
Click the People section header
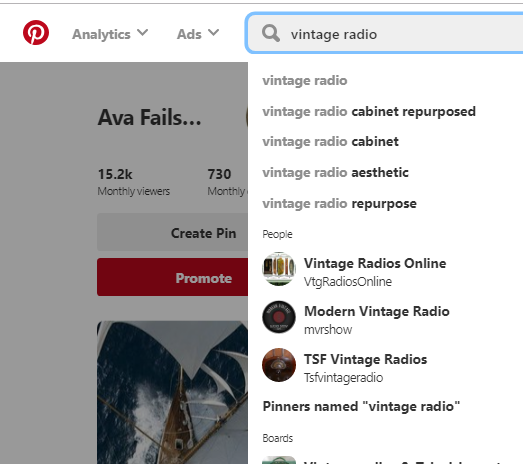(x=277, y=234)
